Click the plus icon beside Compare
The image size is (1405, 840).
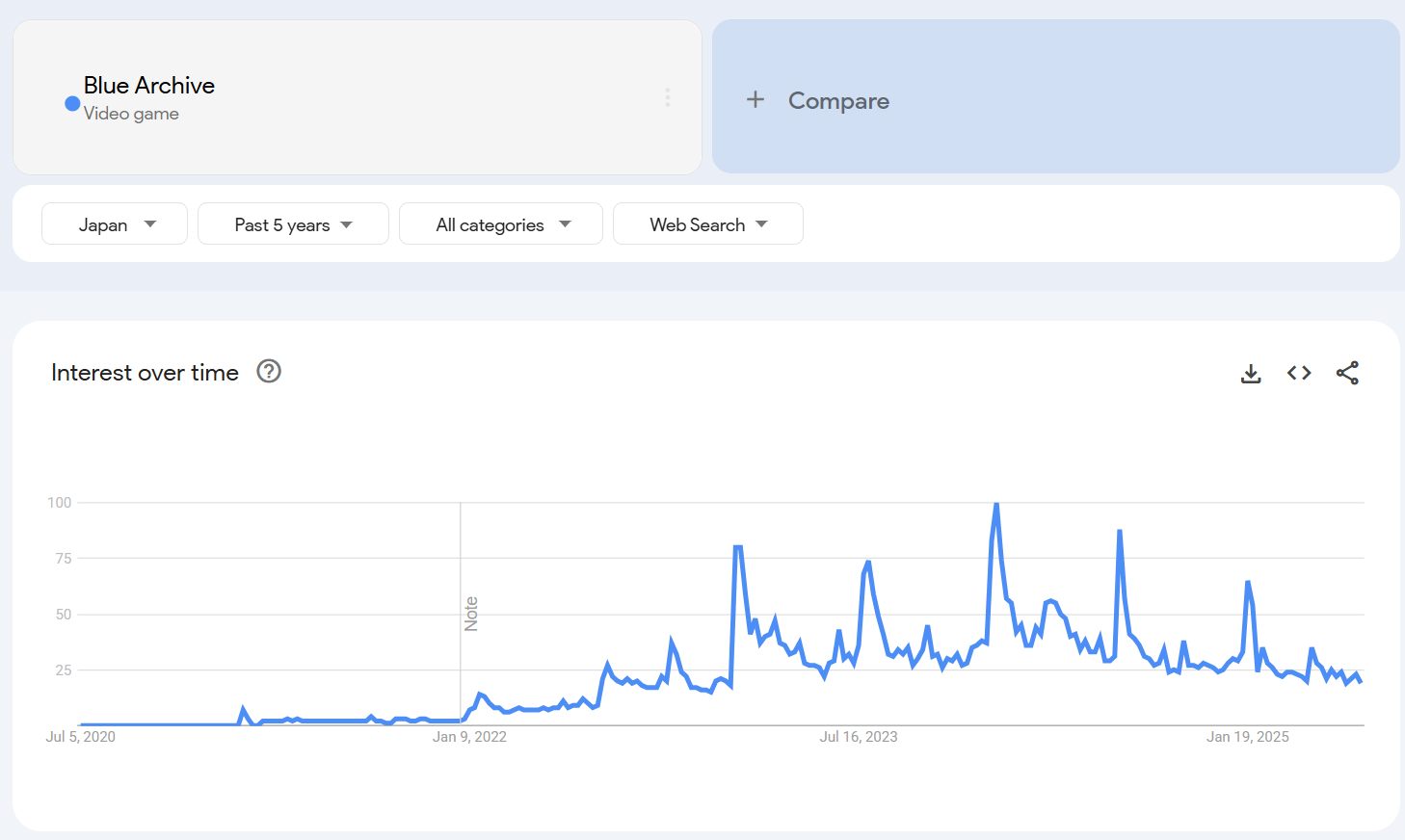756,99
